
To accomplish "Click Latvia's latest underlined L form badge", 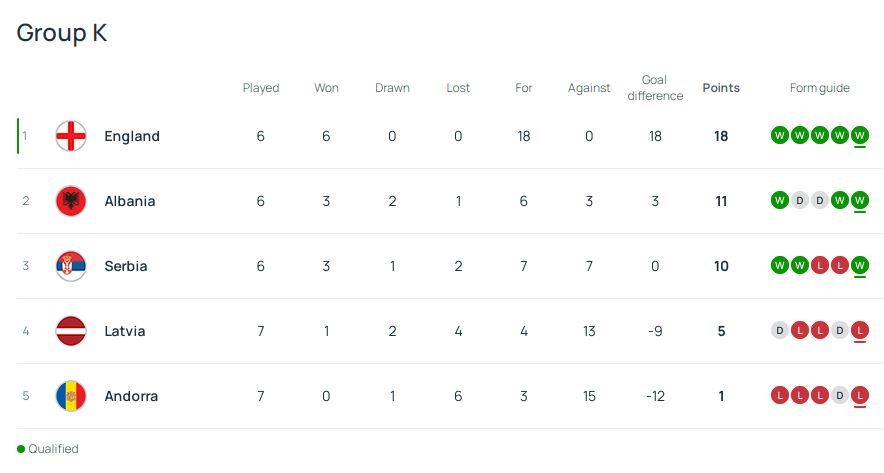I will (x=860, y=331).
